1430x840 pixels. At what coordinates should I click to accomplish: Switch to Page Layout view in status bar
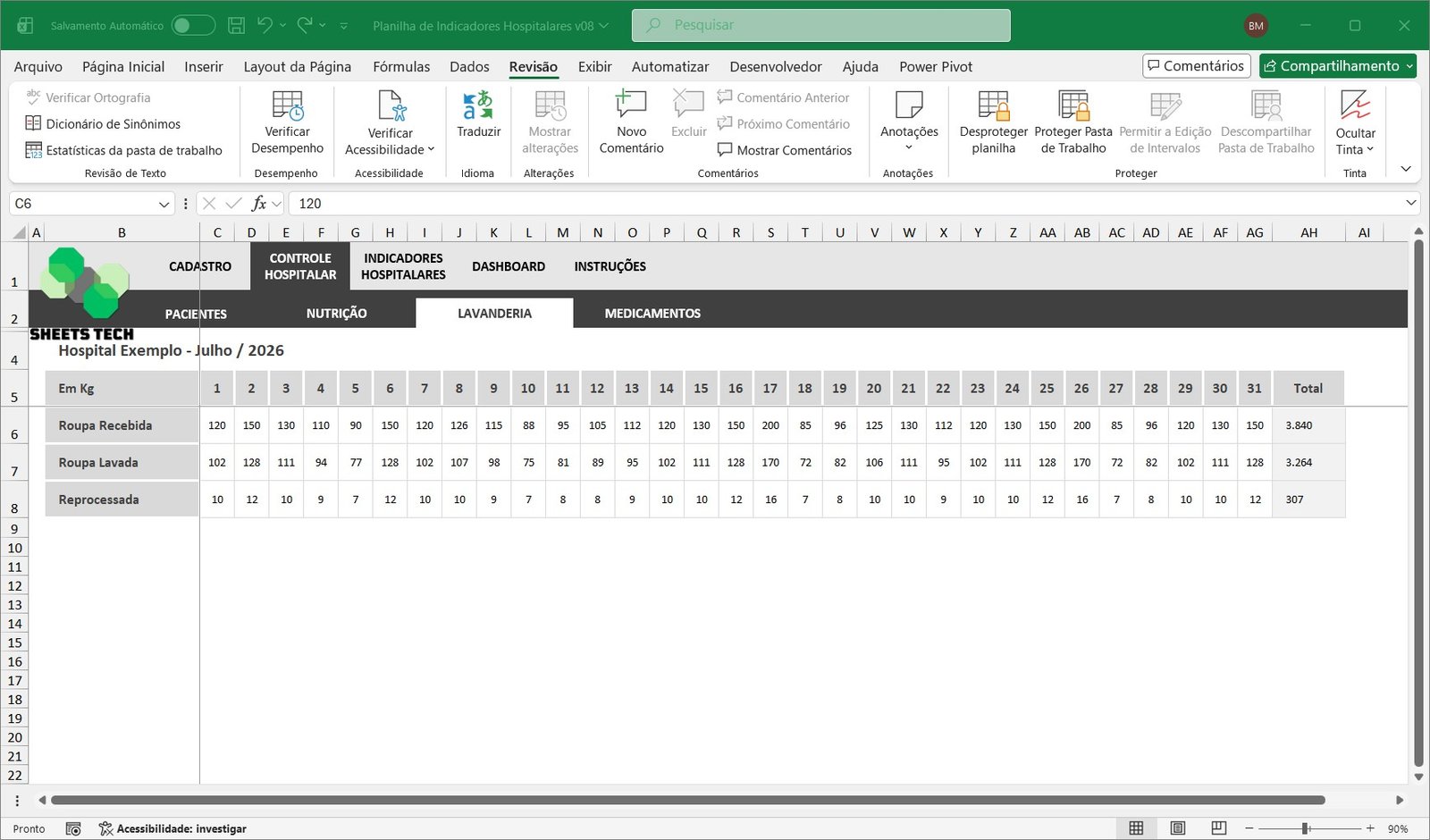point(1178,828)
